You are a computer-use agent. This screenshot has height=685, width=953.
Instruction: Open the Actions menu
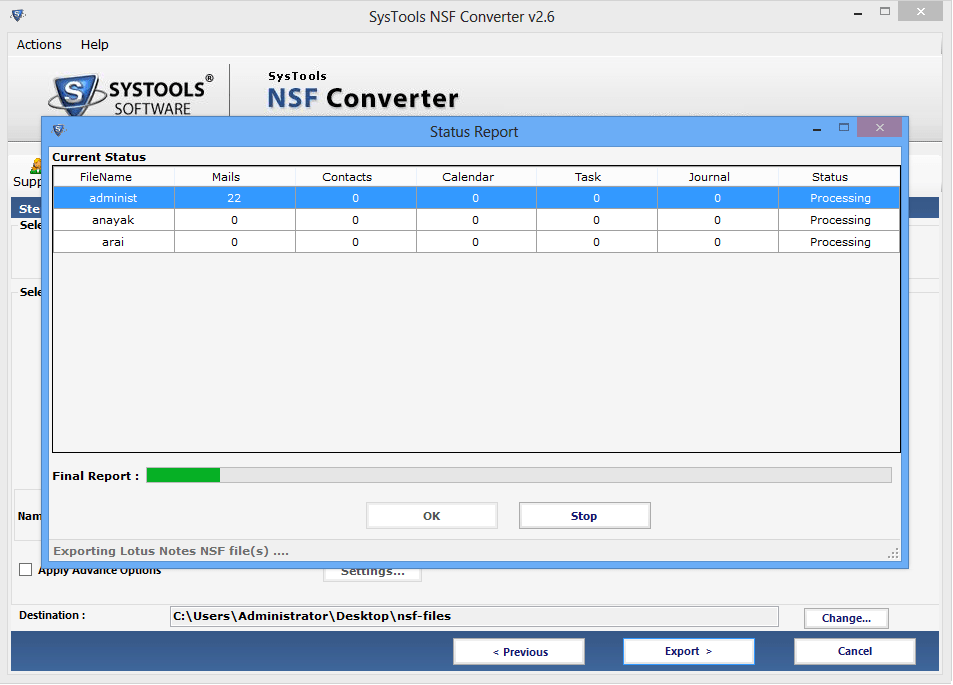pos(39,45)
